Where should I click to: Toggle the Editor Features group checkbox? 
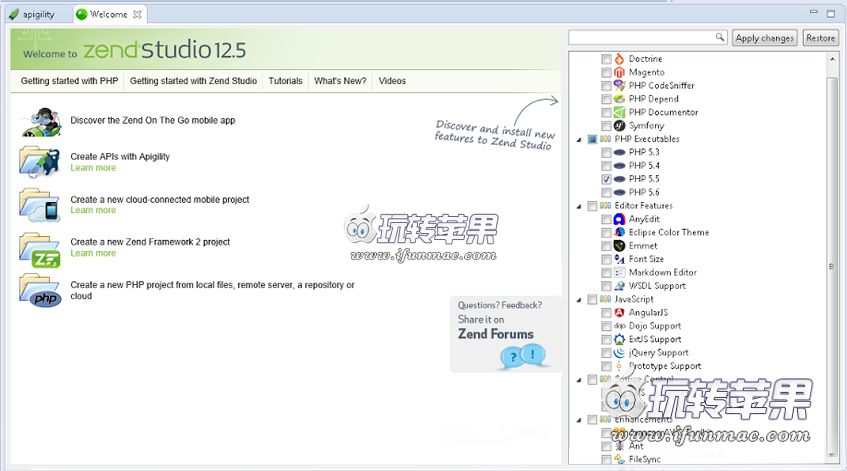tap(592, 206)
